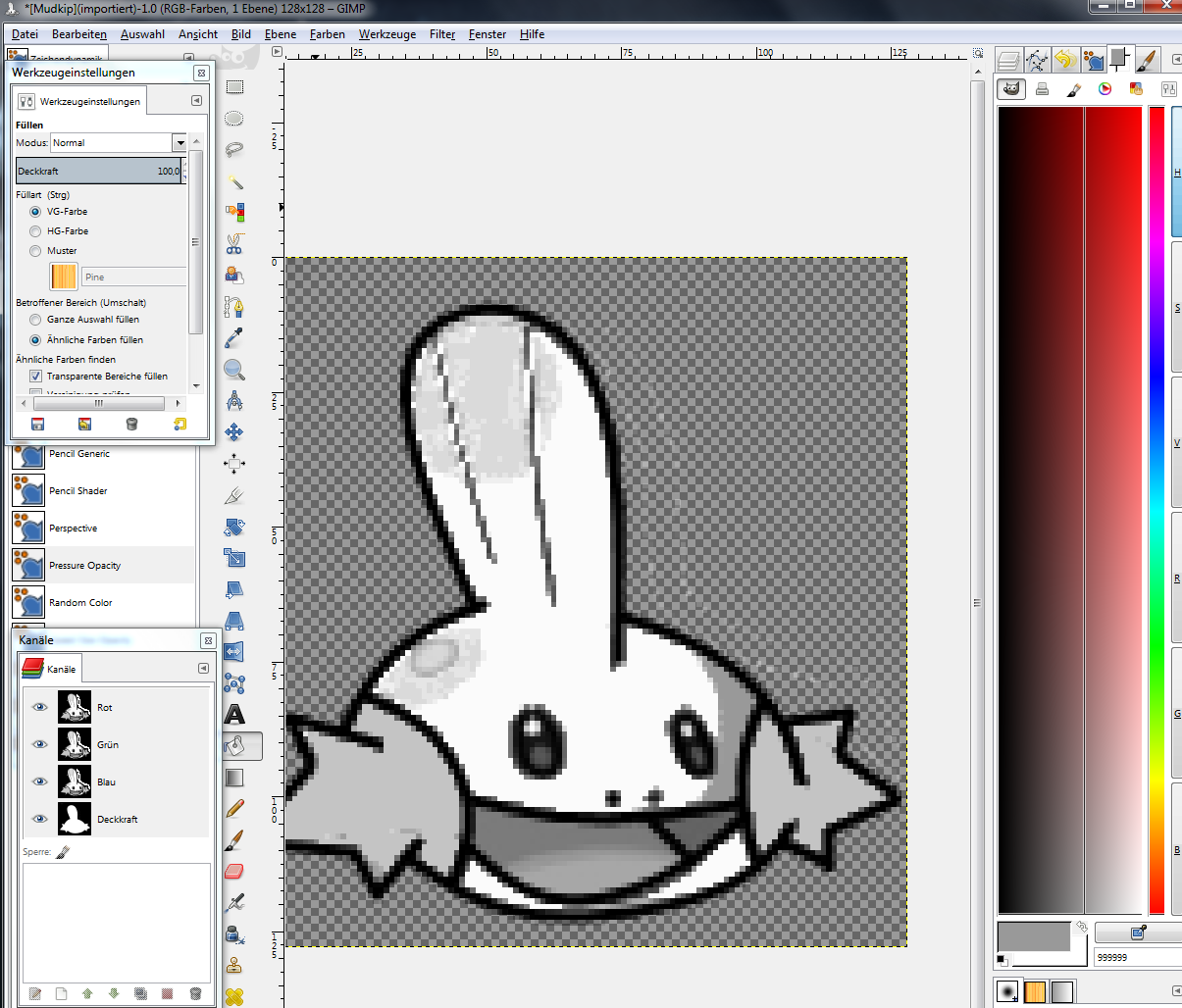This screenshot has height=1008, width=1182.
Task: Switch to the Undo history tab
Action: 1065,60
